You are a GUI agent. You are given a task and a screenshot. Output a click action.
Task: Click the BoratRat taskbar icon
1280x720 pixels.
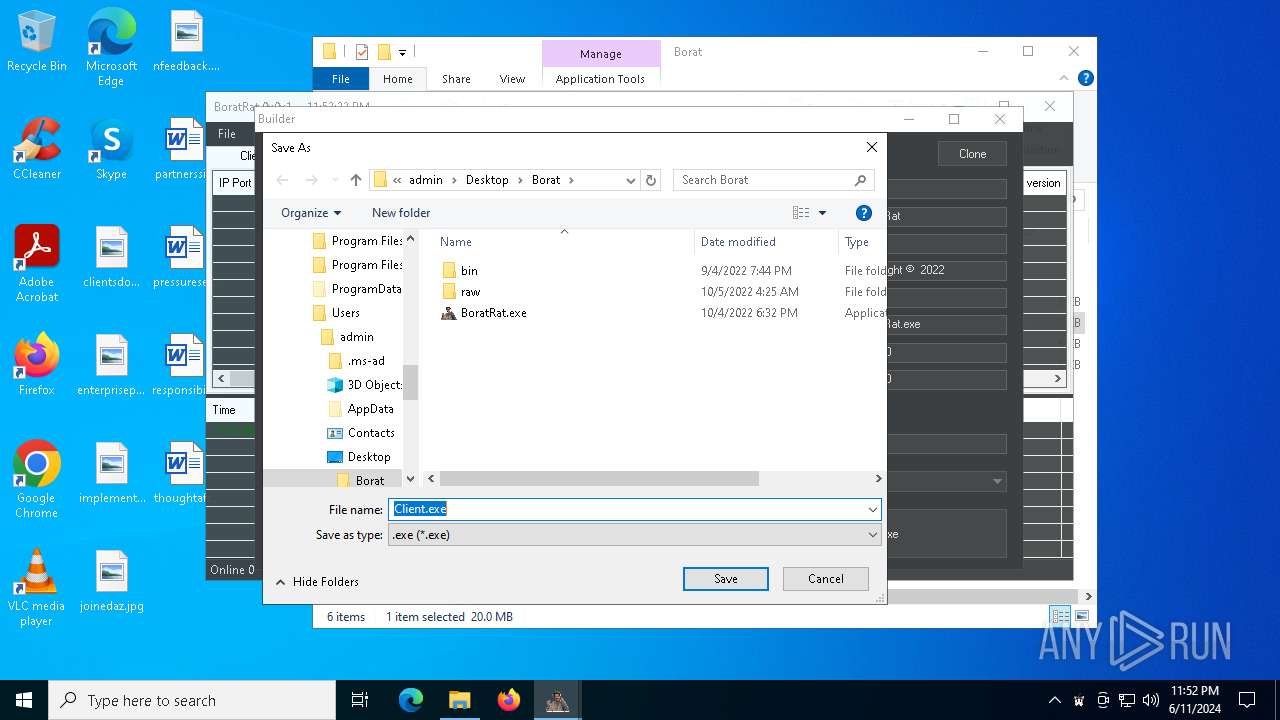click(x=557, y=700)
